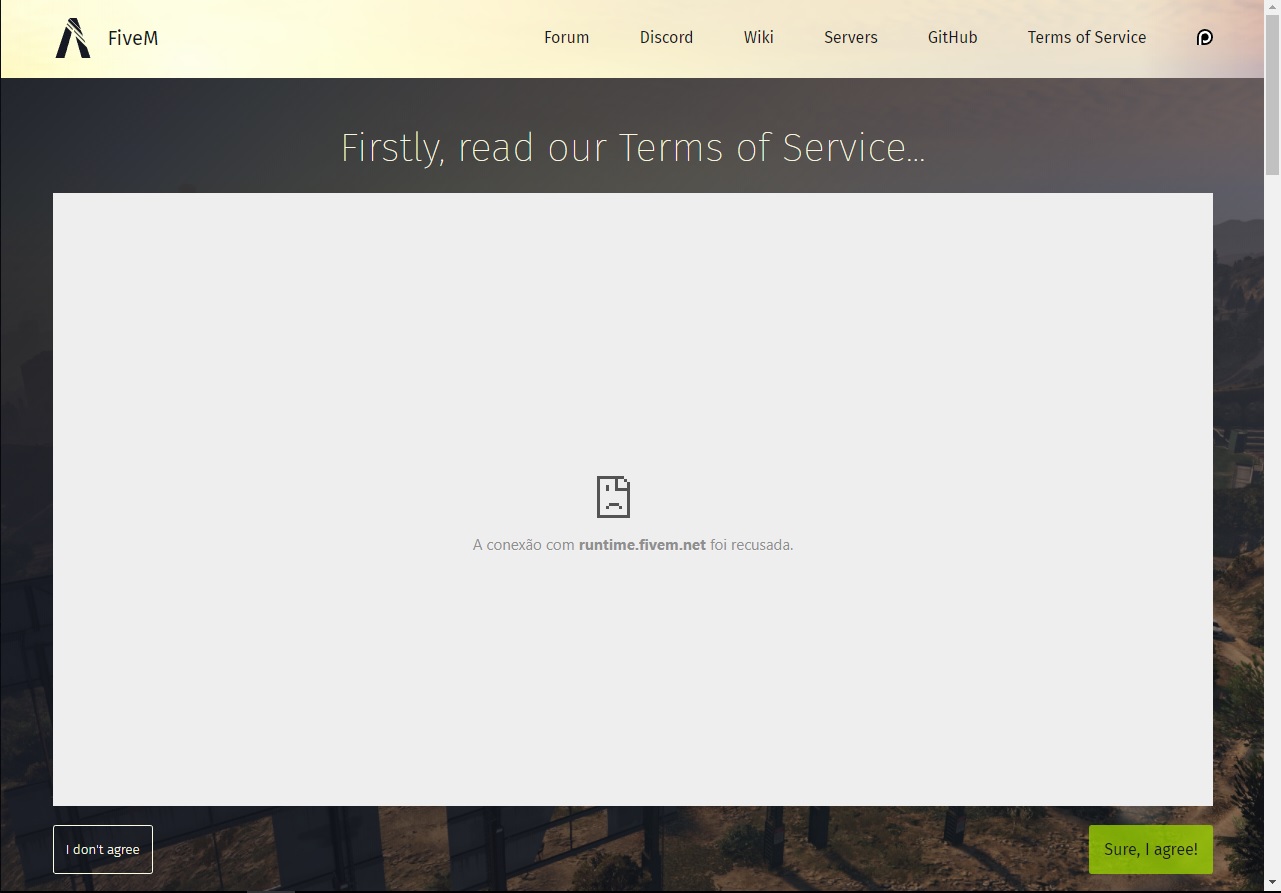
Task: Open the Discord menu item
Action: click(666, 37)
